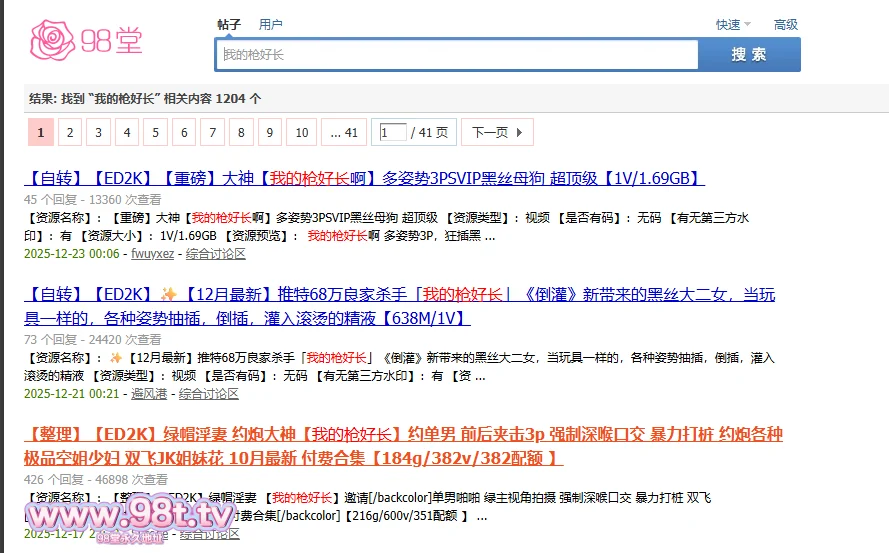Go to results page 7
Viewport: 889px width, 553px height.
[212, 132]
